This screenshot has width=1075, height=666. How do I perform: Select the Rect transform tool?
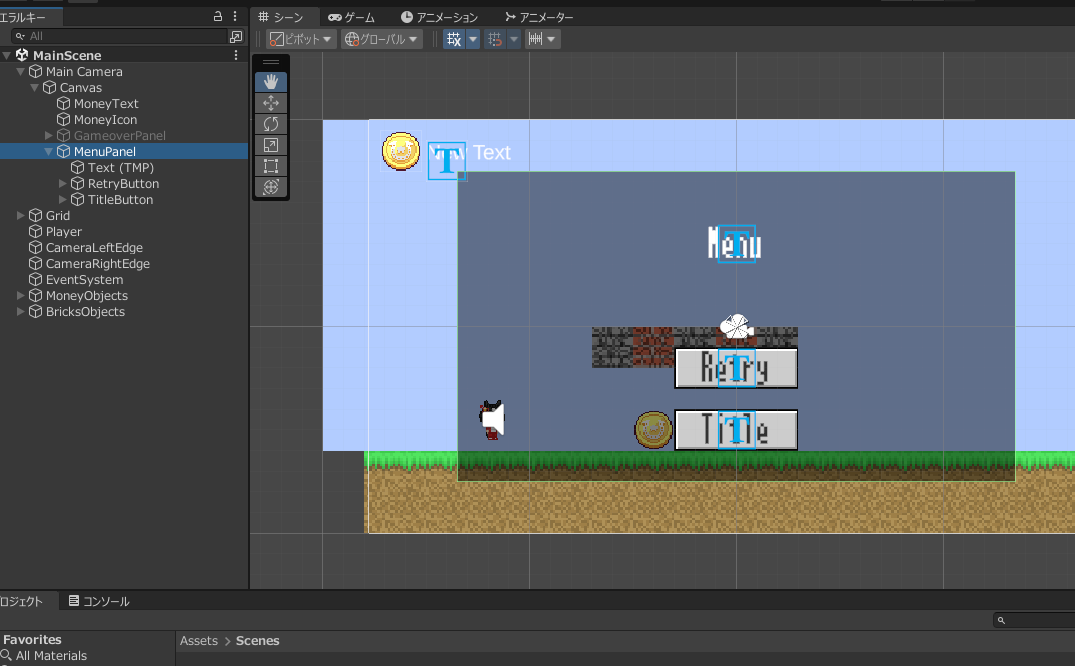271,166
